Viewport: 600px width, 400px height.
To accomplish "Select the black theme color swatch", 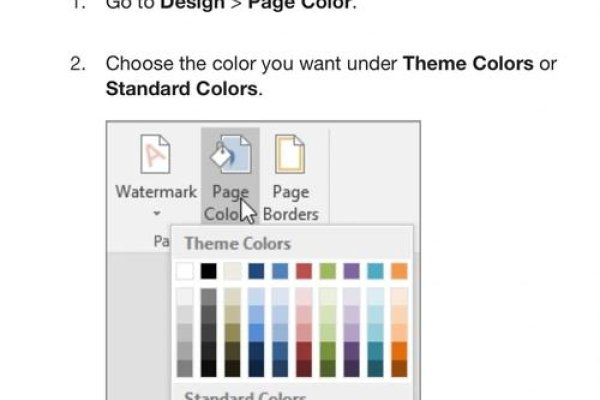I will [208, 271].
